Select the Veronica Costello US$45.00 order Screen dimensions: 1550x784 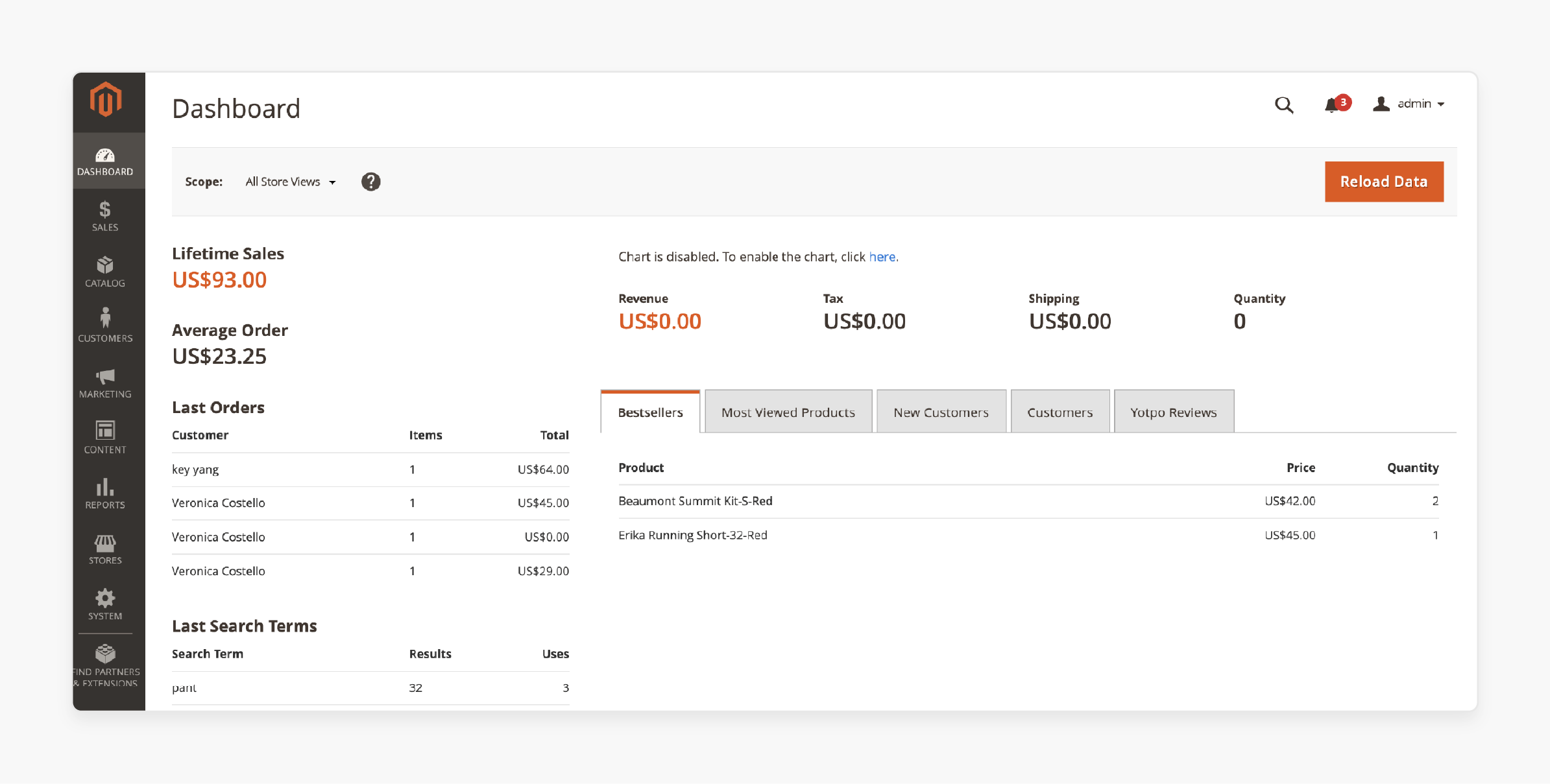[370, 503]
